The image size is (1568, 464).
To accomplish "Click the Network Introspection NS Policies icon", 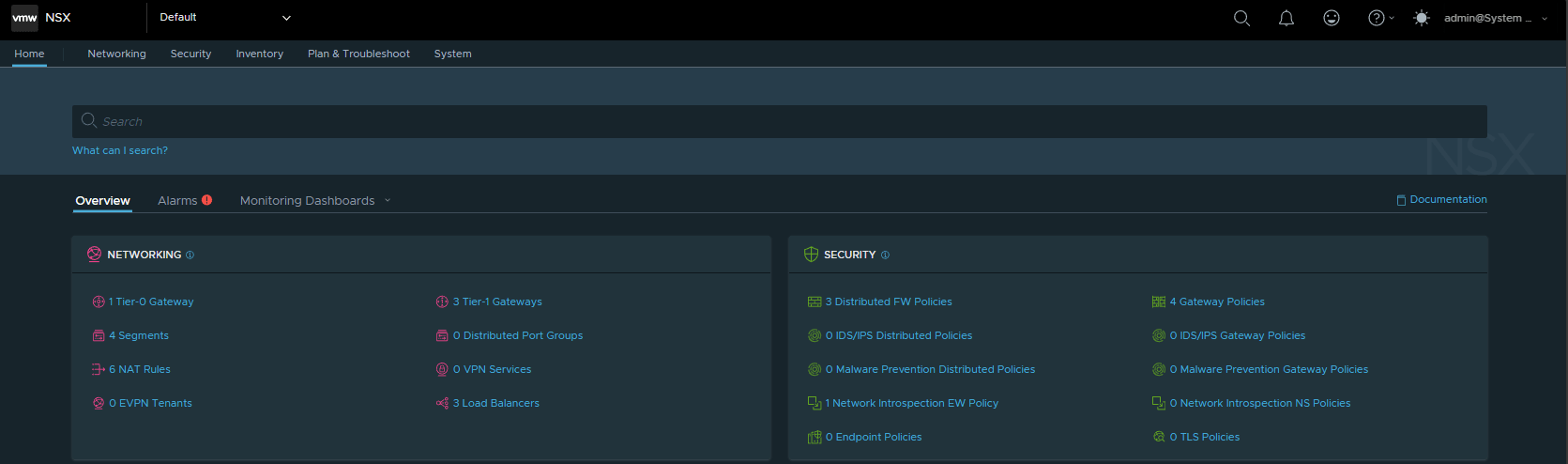I will [1159, 403].
